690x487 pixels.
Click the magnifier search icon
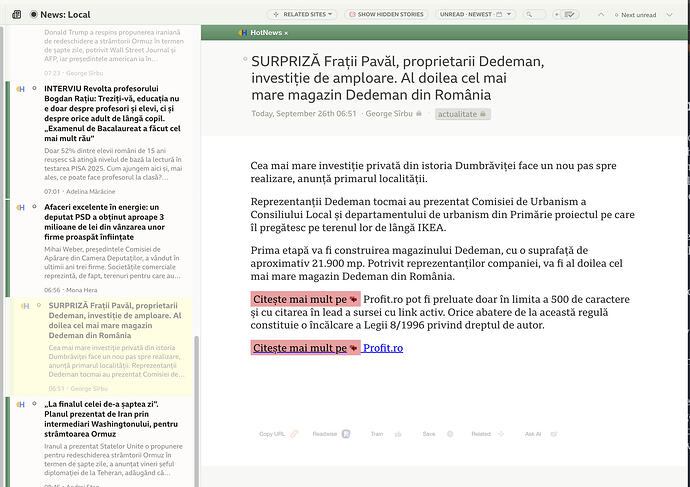tap(529, 15)
